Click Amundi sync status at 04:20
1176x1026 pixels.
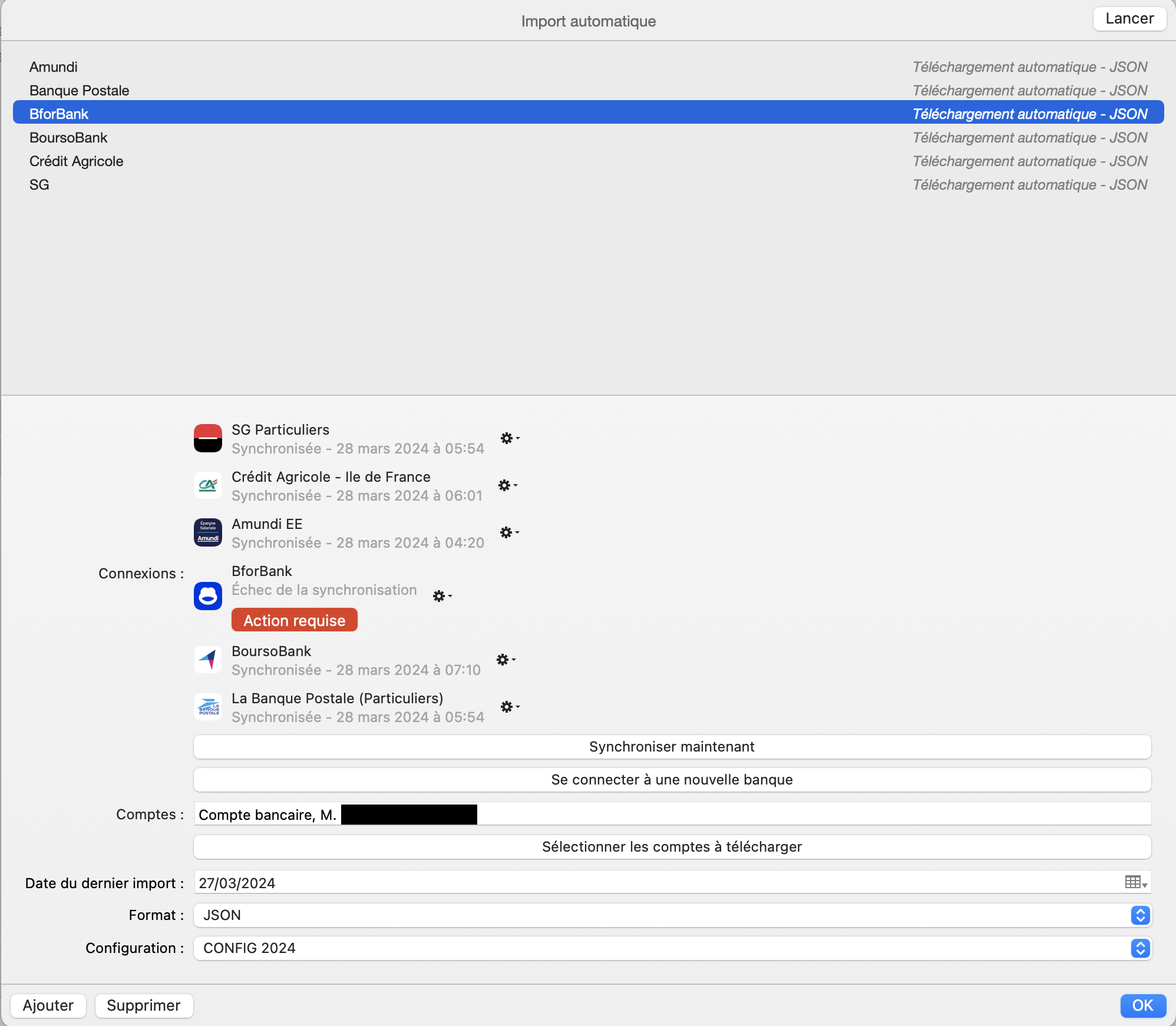pos(358,543)
